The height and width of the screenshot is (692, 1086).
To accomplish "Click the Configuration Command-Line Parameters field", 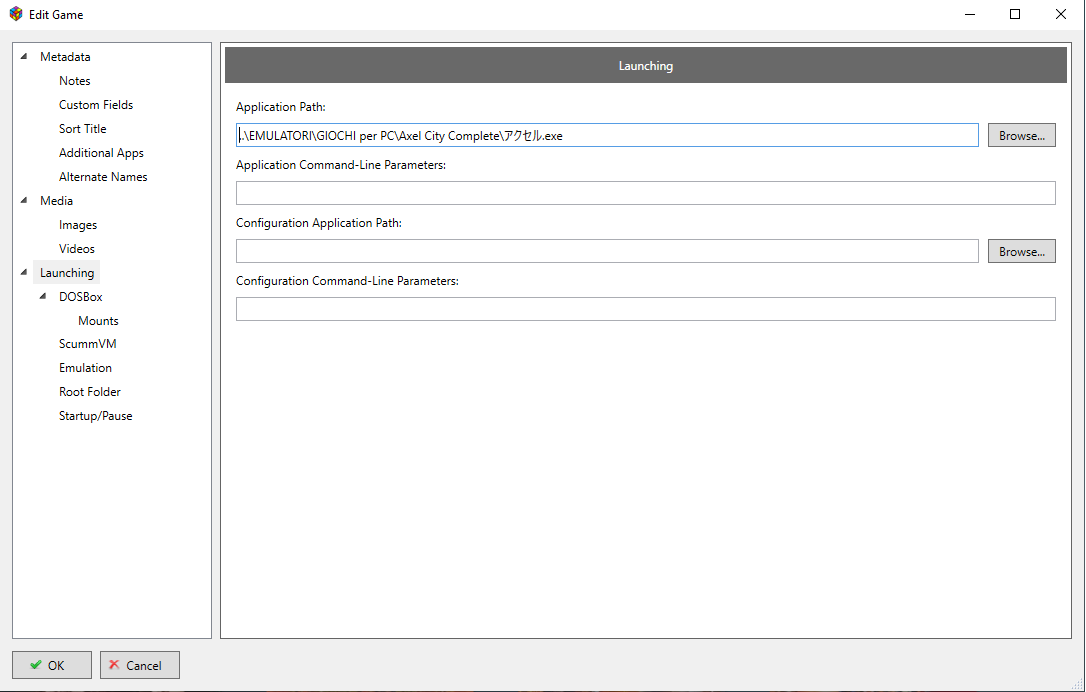I will pos(646,309).
